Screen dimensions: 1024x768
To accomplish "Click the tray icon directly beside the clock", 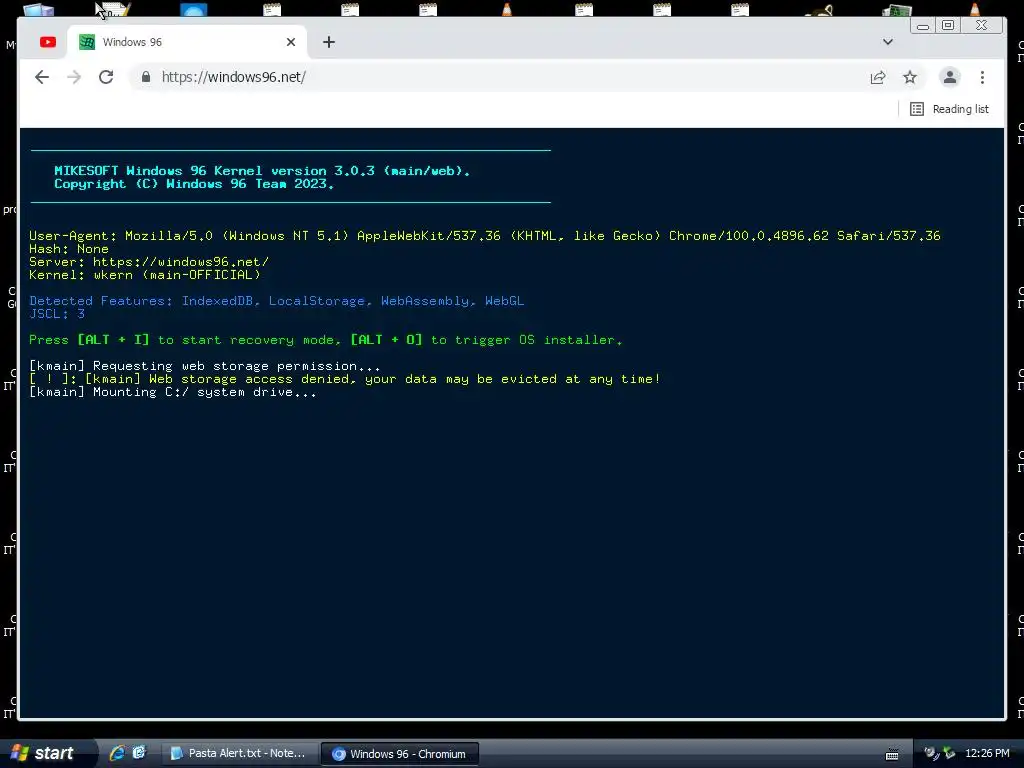I will (x=950, y=754).
